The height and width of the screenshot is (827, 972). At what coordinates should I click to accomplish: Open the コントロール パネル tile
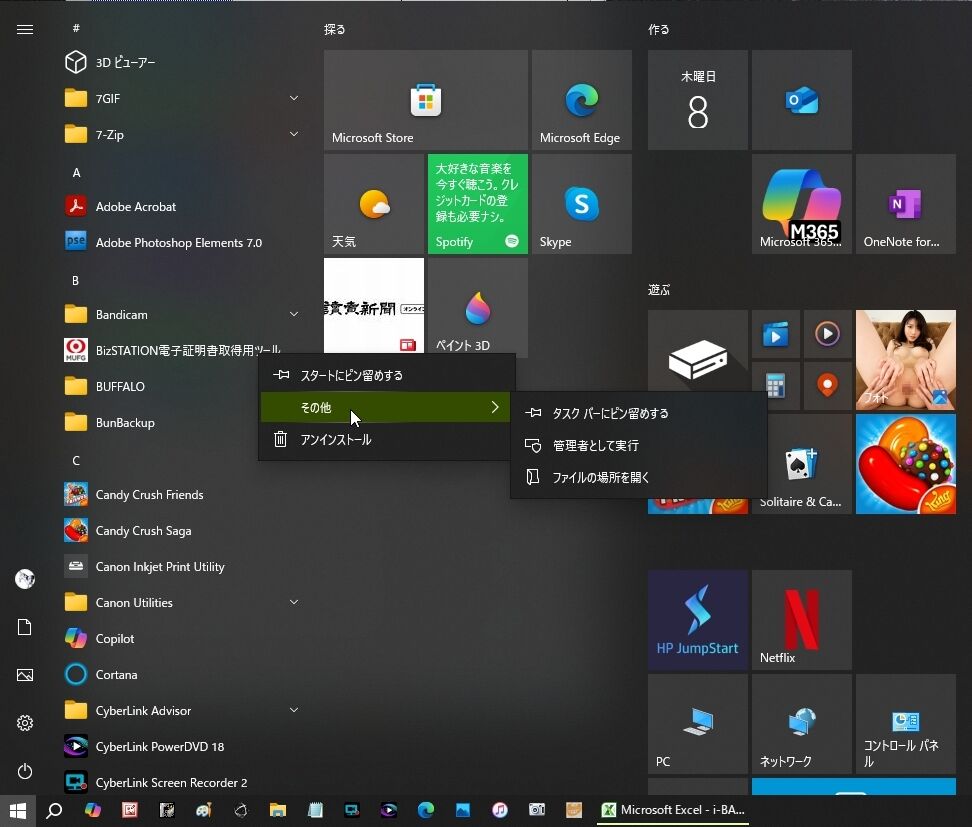coord(906,723)
